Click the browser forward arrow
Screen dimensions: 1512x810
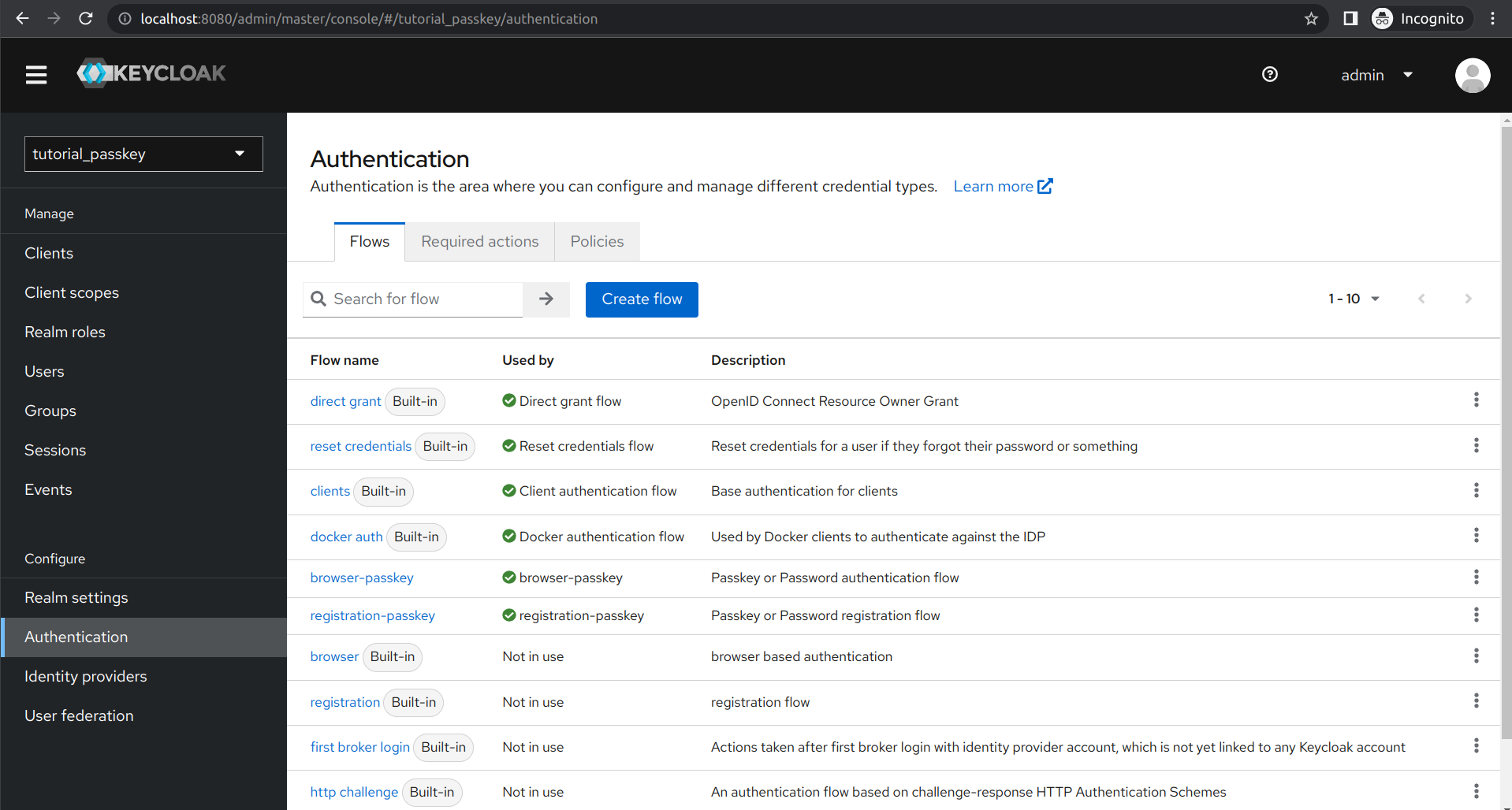[x=54, y=18]
